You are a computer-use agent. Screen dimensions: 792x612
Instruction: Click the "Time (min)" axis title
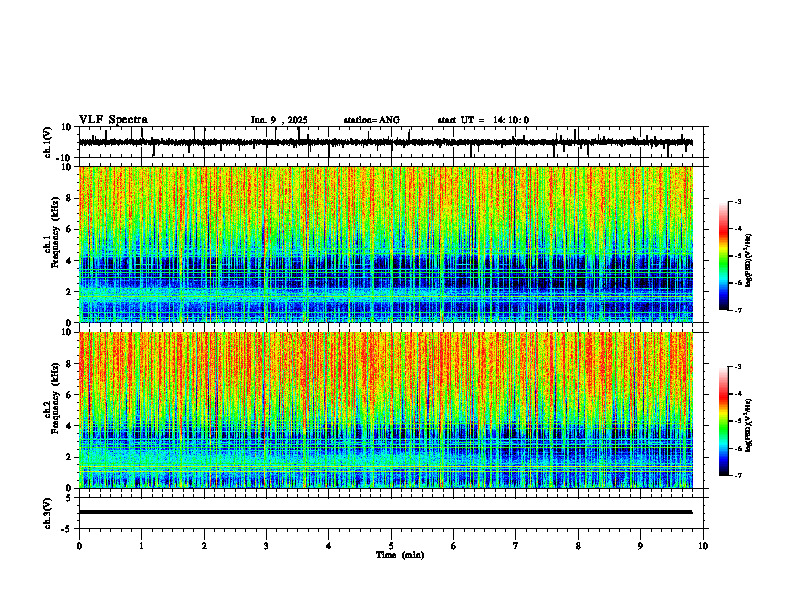tap(400, 555)
